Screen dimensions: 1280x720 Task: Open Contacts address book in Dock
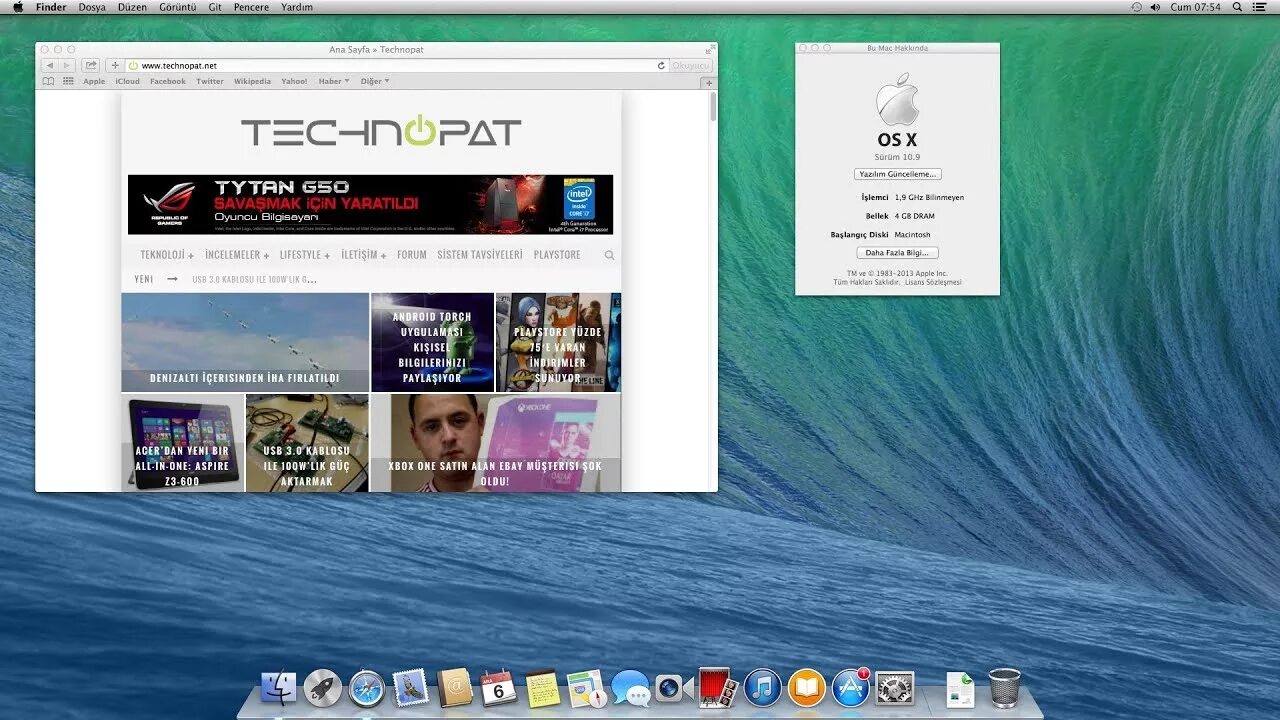(x=455, y=688)
